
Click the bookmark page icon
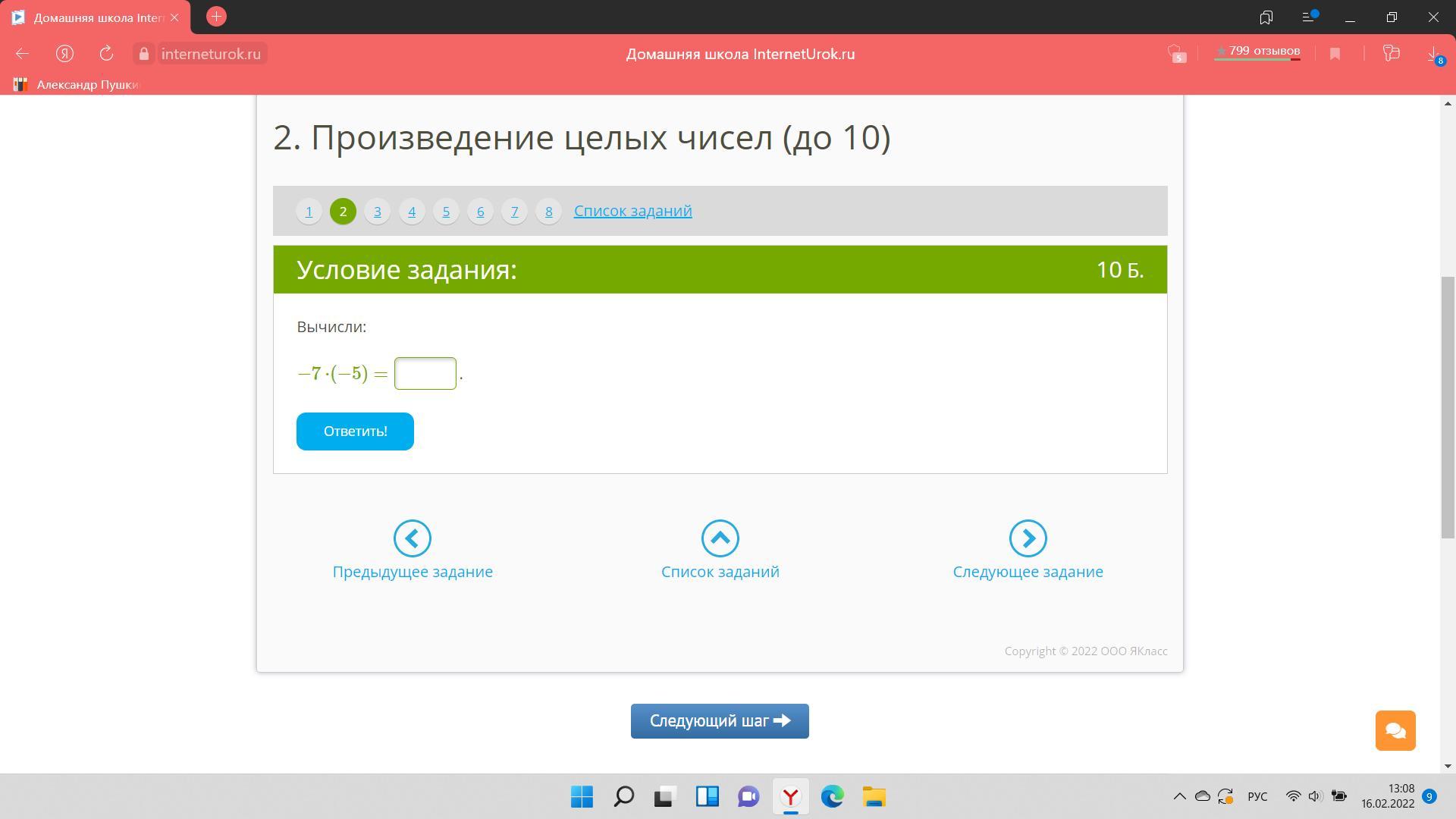click(x=1335, y=54)
